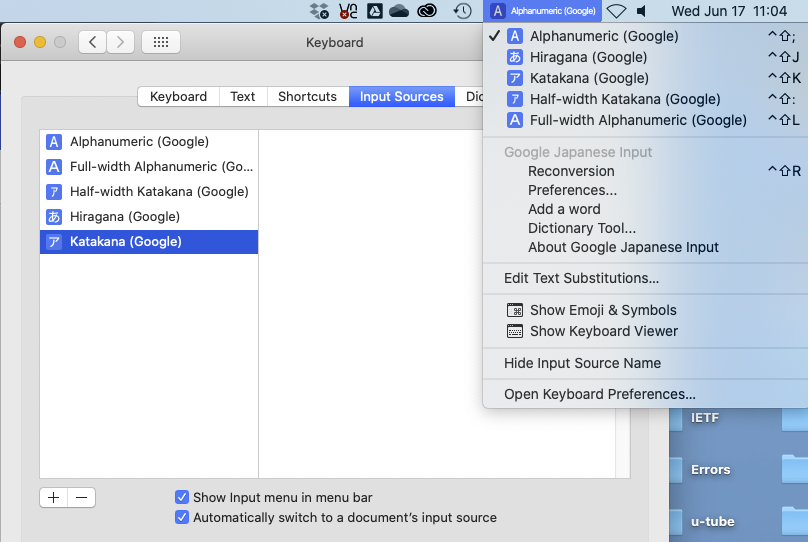
Task: Click the Show Emoji & Symbols icon
Action: tap(515, 310)
